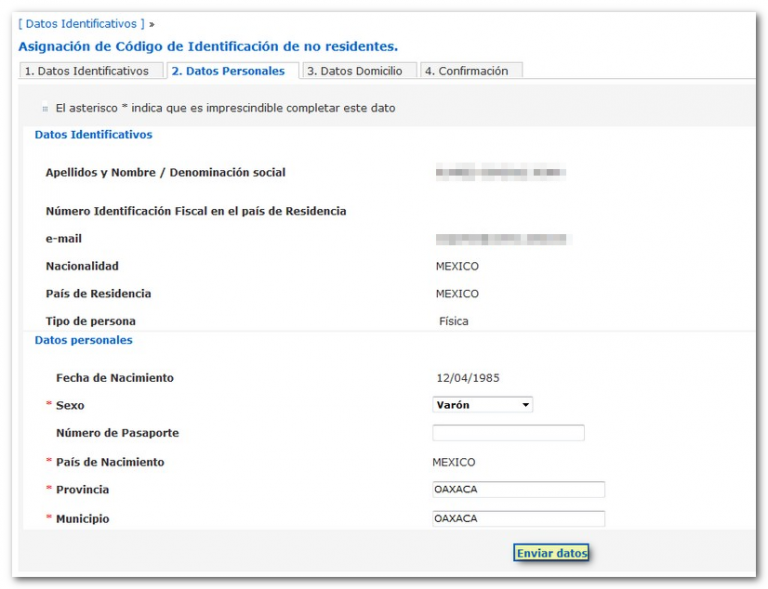This screenshot has width=768, height=589.
Task: Click the Municipio text field
Action: click(x=518, y=519)
